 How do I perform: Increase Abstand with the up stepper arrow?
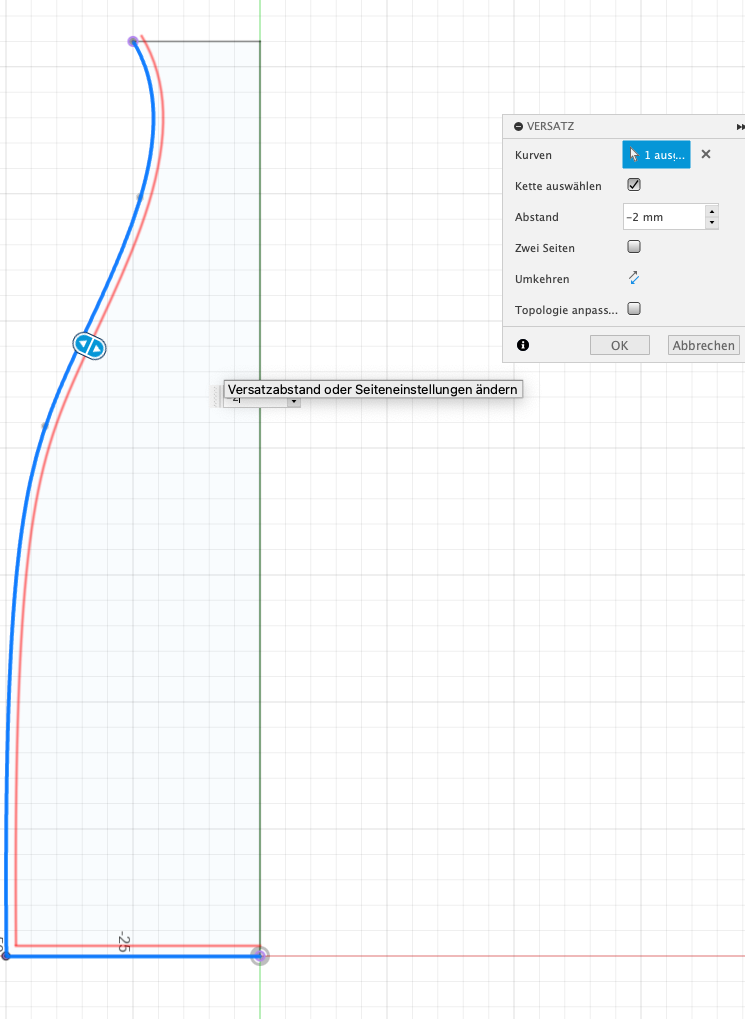[711, 211]
